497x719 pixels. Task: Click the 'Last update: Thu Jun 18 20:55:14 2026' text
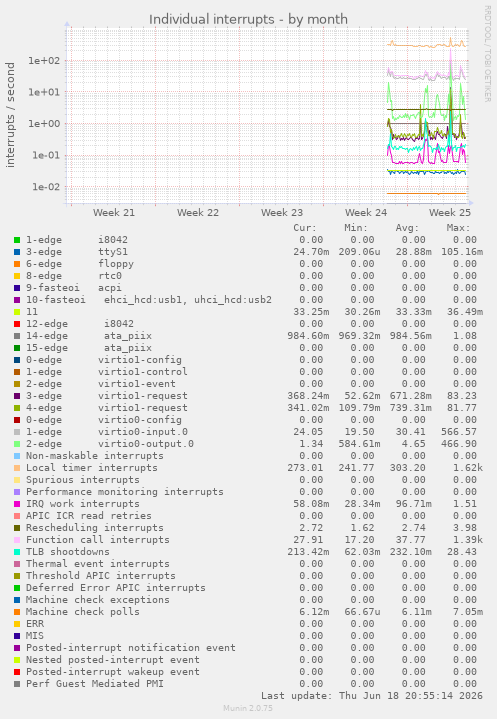point(372,696)
